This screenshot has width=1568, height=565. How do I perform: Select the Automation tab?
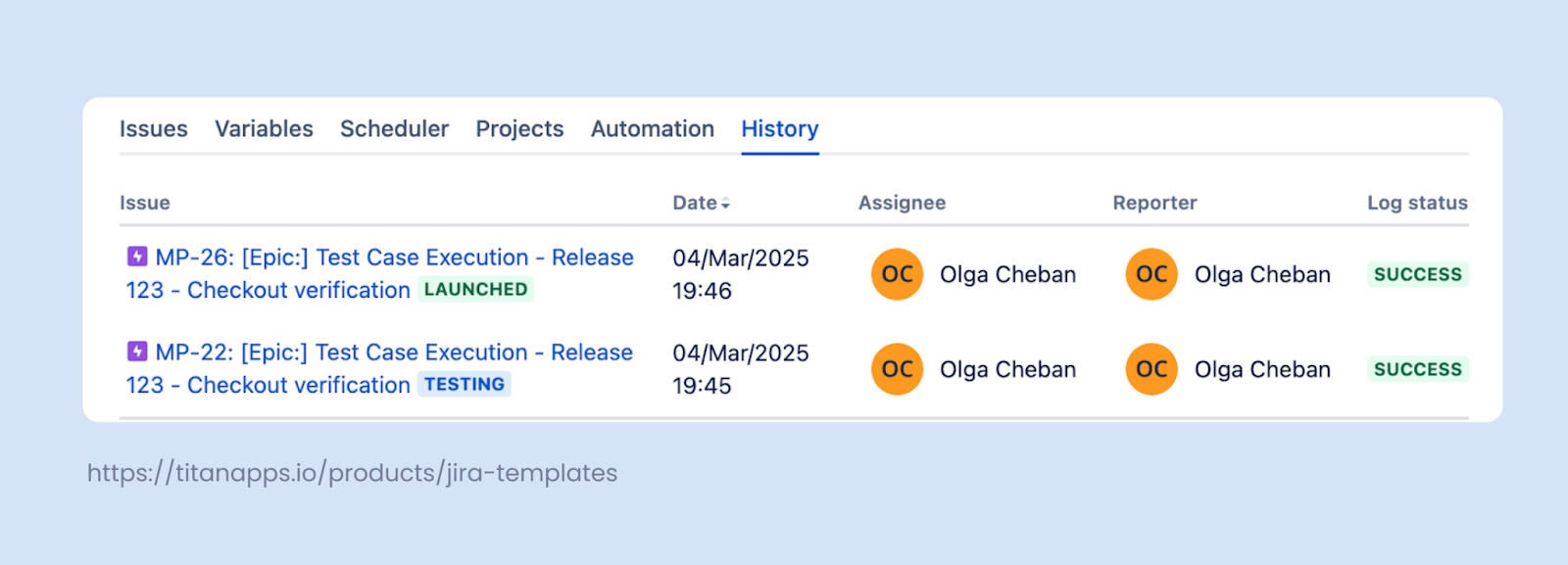[653, 129]
